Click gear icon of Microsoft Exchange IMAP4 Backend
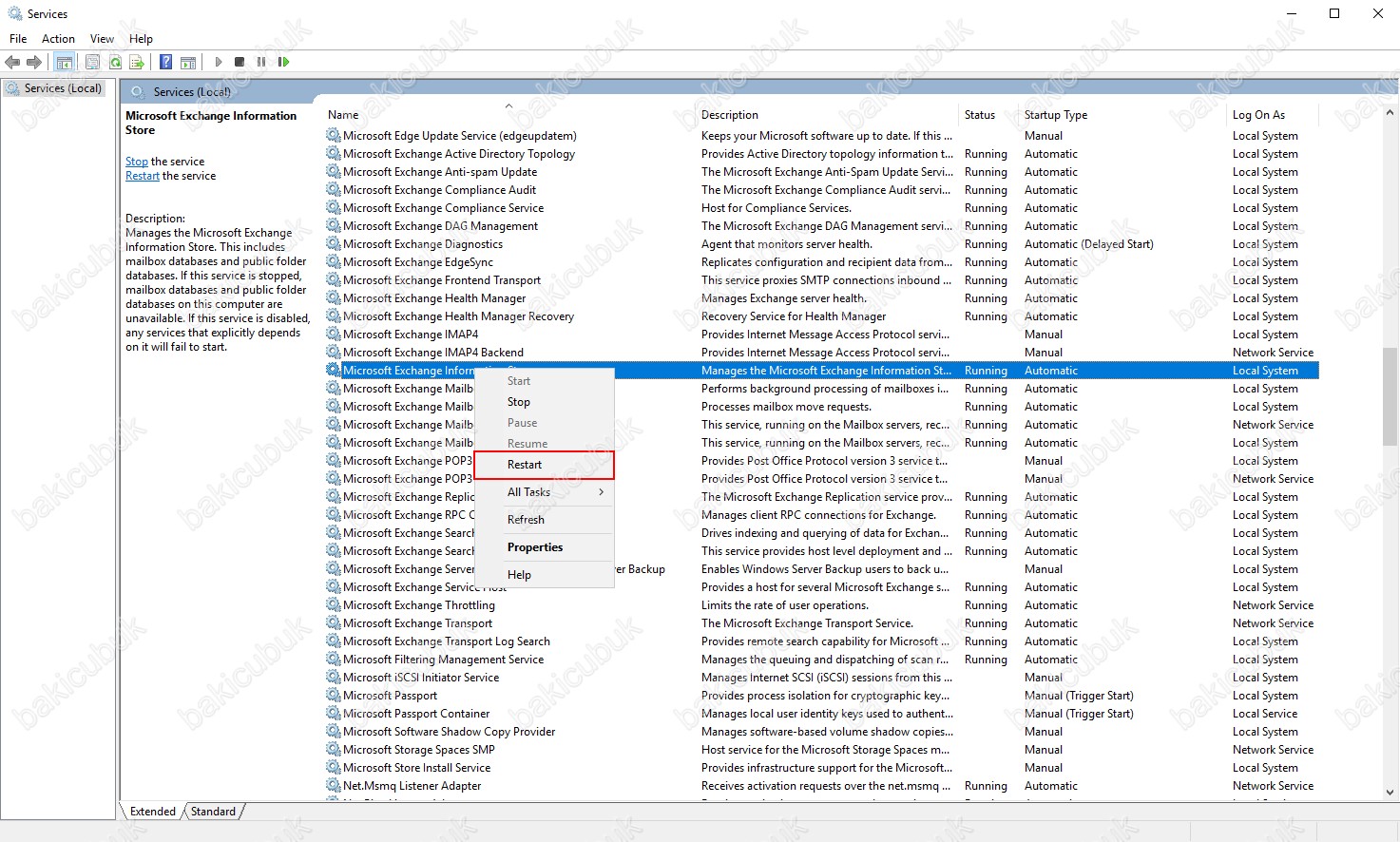This screenshot has height=842, width=1400. click(x=333, y=353)
